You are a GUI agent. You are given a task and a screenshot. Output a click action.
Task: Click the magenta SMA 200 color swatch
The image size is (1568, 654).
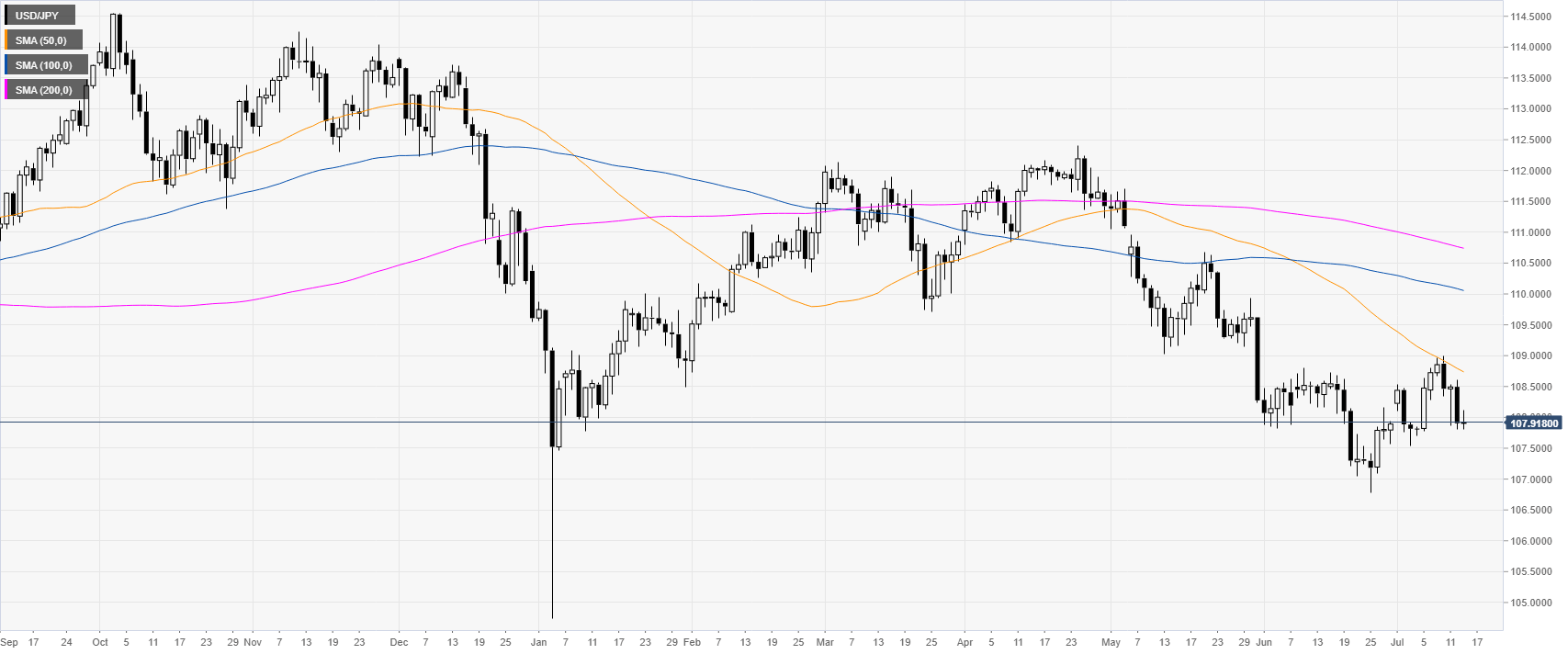pos(6,90)
